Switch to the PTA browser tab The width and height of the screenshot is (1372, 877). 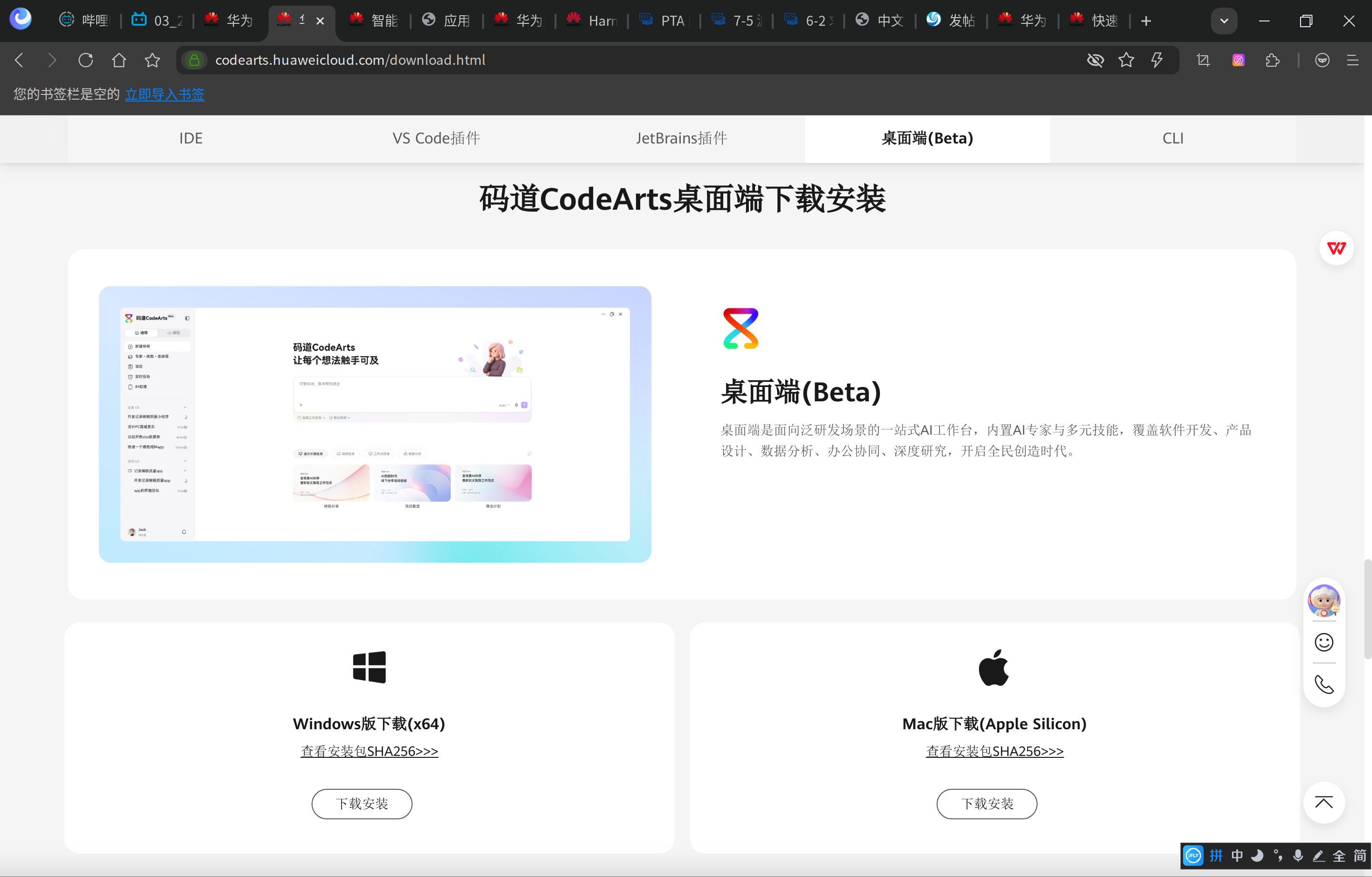(663, 21)
